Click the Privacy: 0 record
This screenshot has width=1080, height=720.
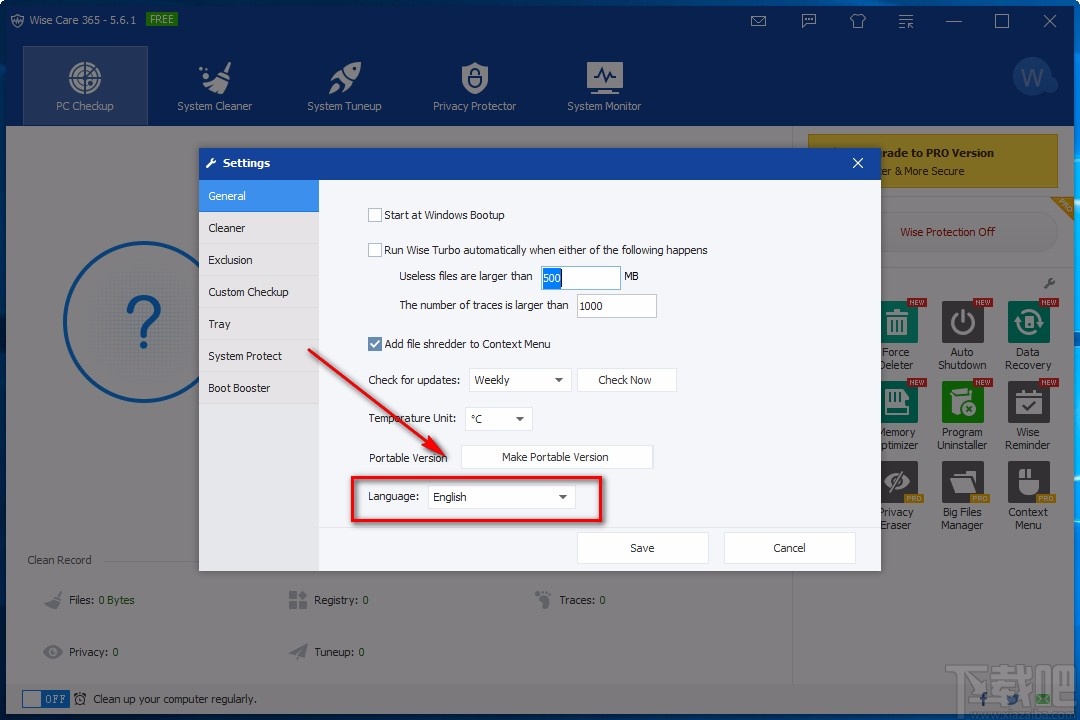[x=81, y=652]
